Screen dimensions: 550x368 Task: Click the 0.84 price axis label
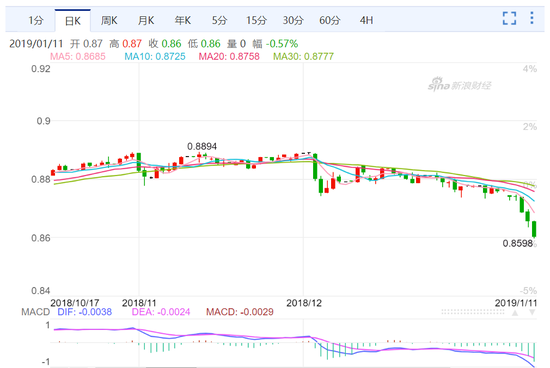coord(41,290)
